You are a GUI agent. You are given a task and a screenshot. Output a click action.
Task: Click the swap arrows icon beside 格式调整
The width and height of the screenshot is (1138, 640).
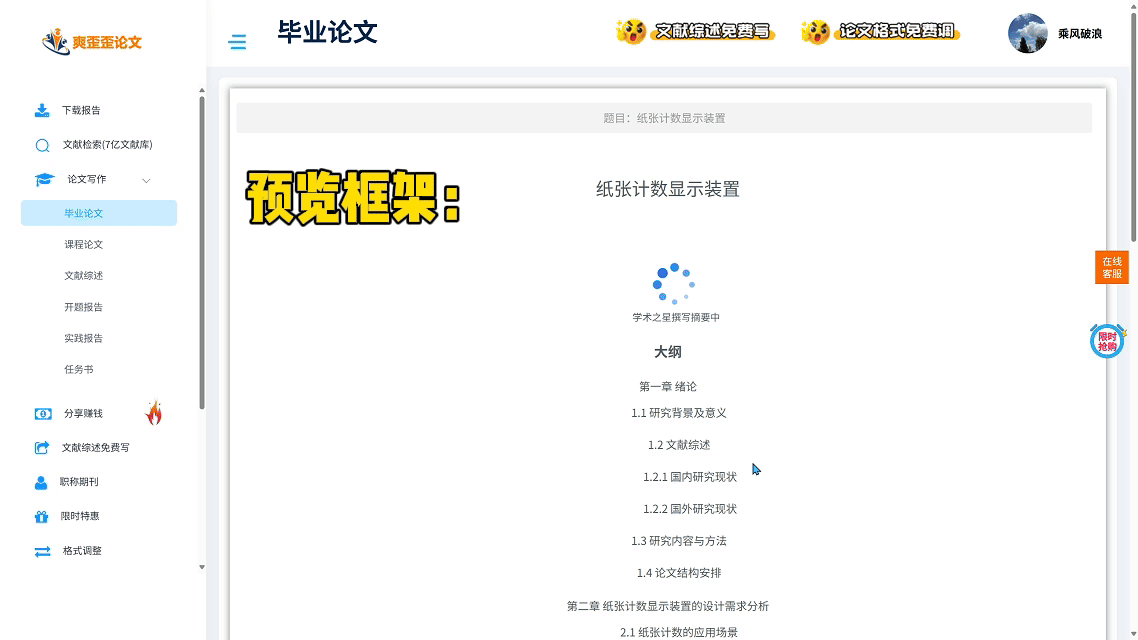tap(42, 551)
